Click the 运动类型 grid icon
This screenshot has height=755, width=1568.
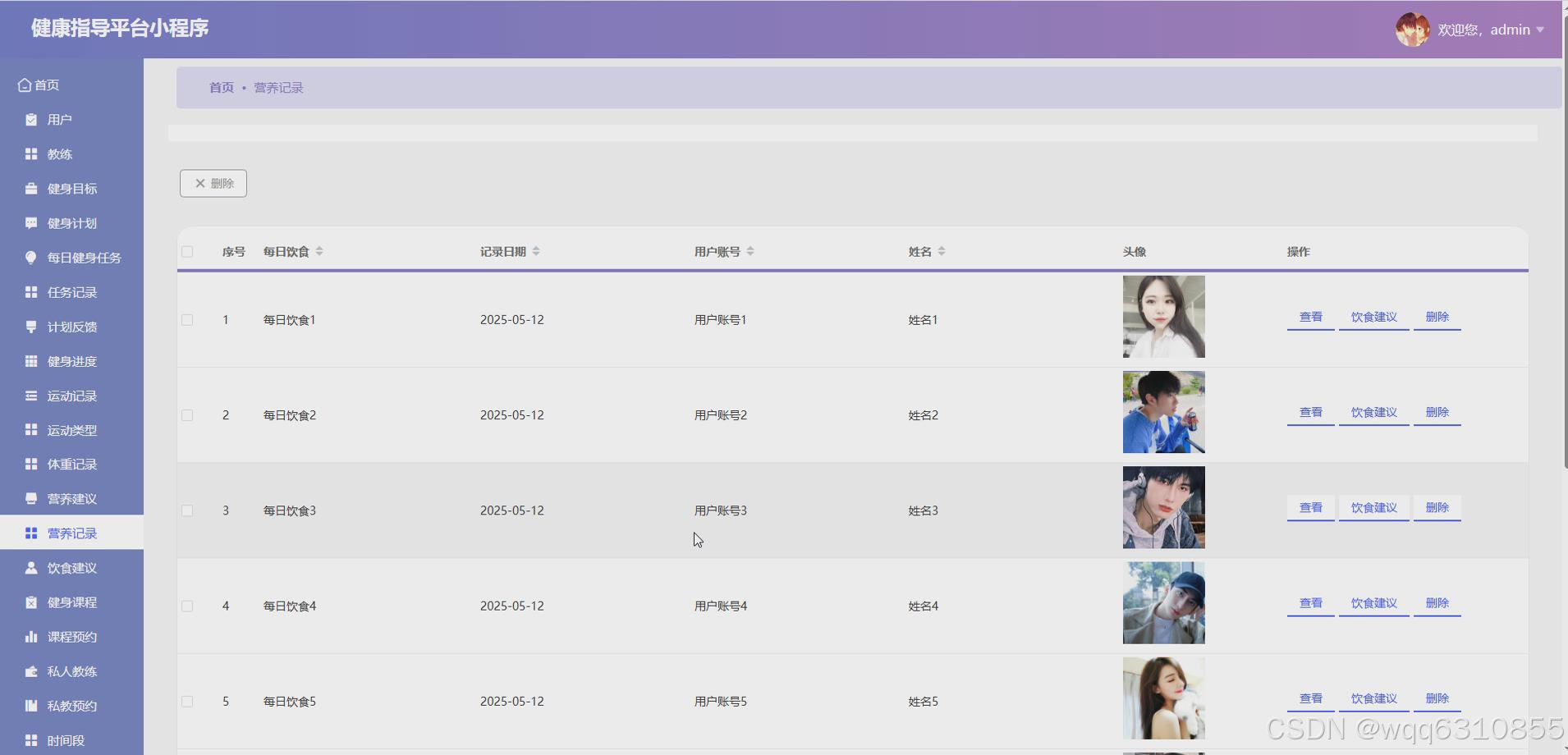(x=31, y=430)
